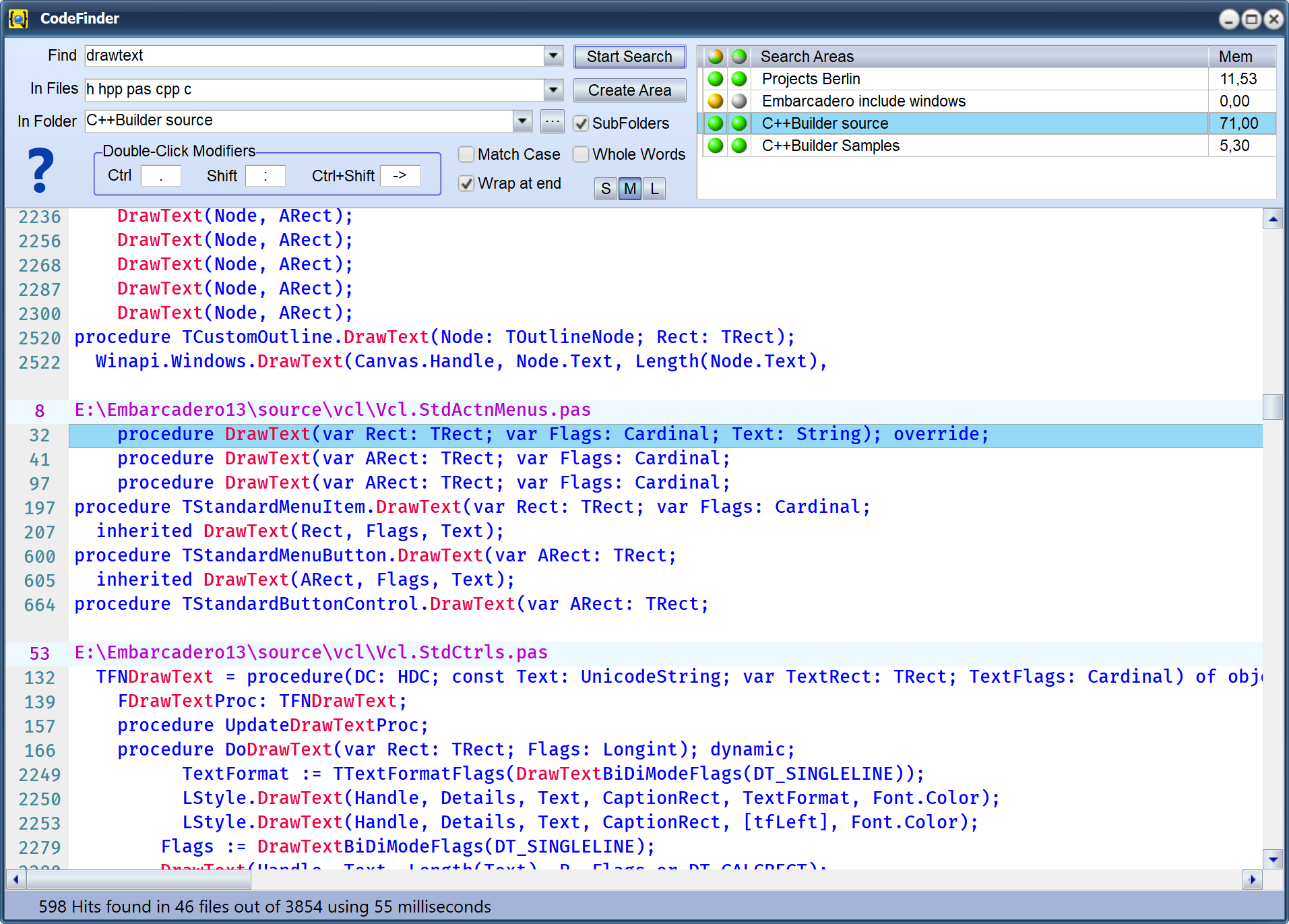Minimize the CodeFinder window

coord(1228,19)
